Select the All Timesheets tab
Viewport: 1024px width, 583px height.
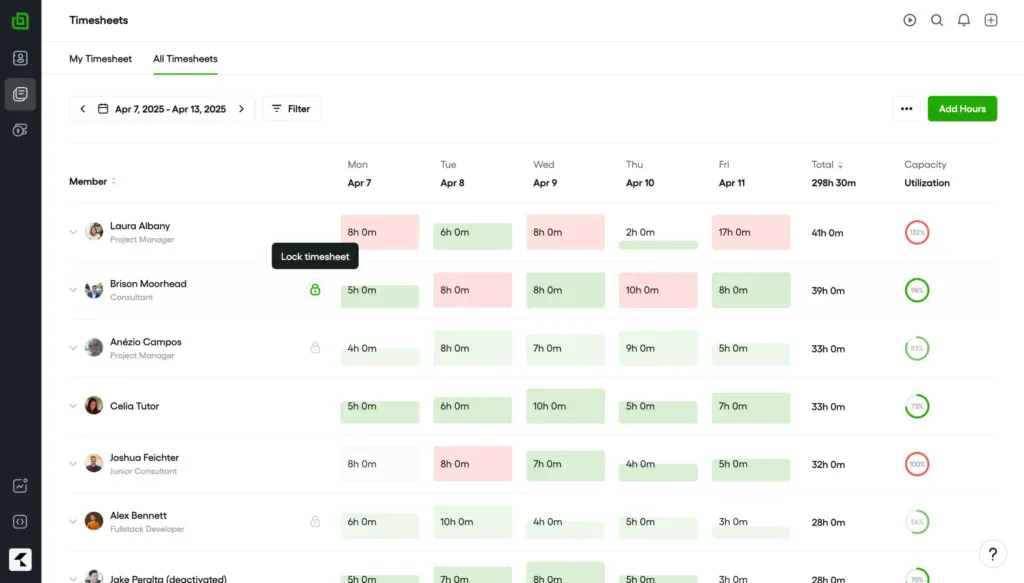(x=185, y=59)
